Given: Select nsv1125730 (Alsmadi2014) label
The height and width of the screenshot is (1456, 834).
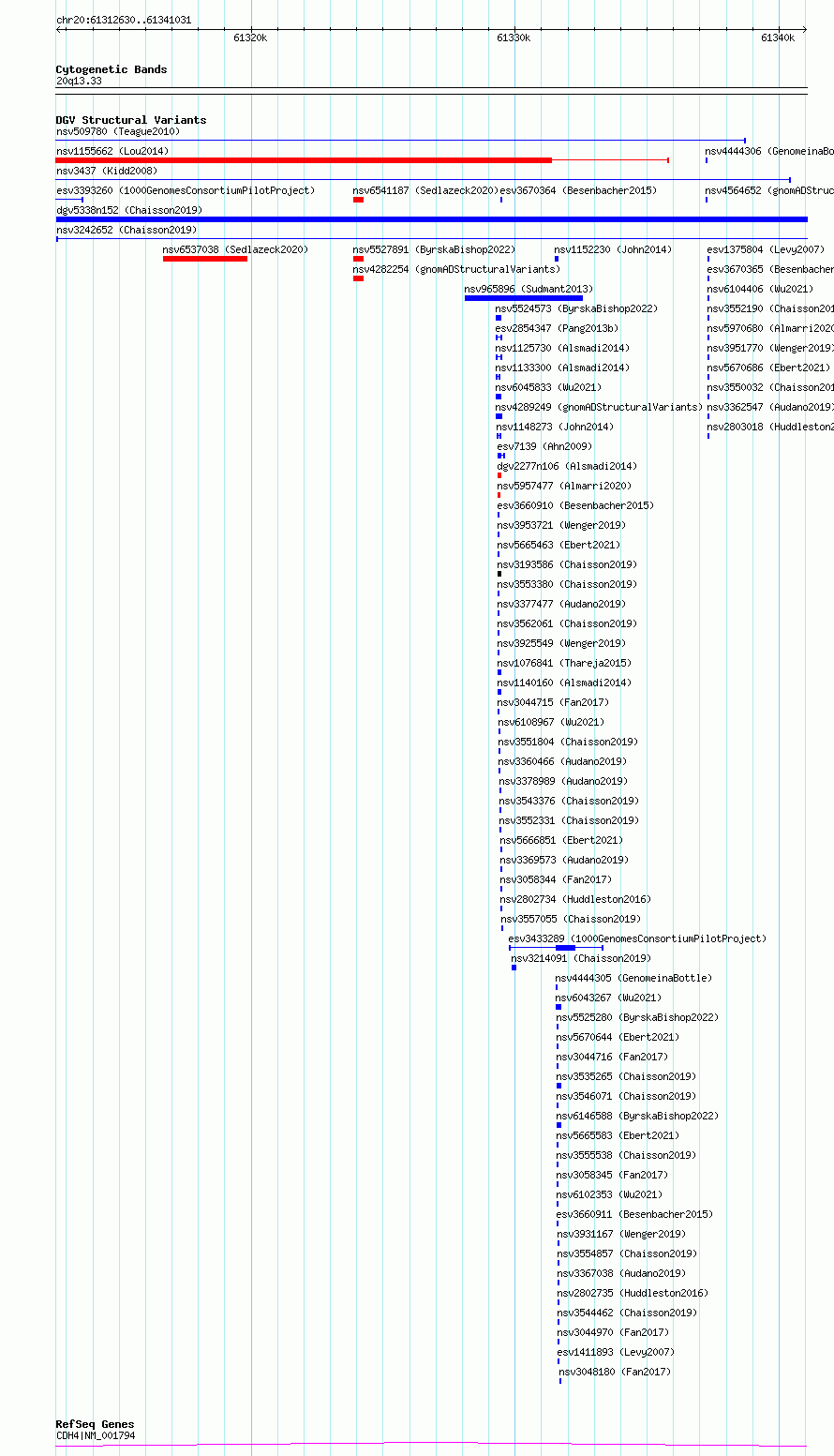Looking at the screenshot, I should [562, 348].
